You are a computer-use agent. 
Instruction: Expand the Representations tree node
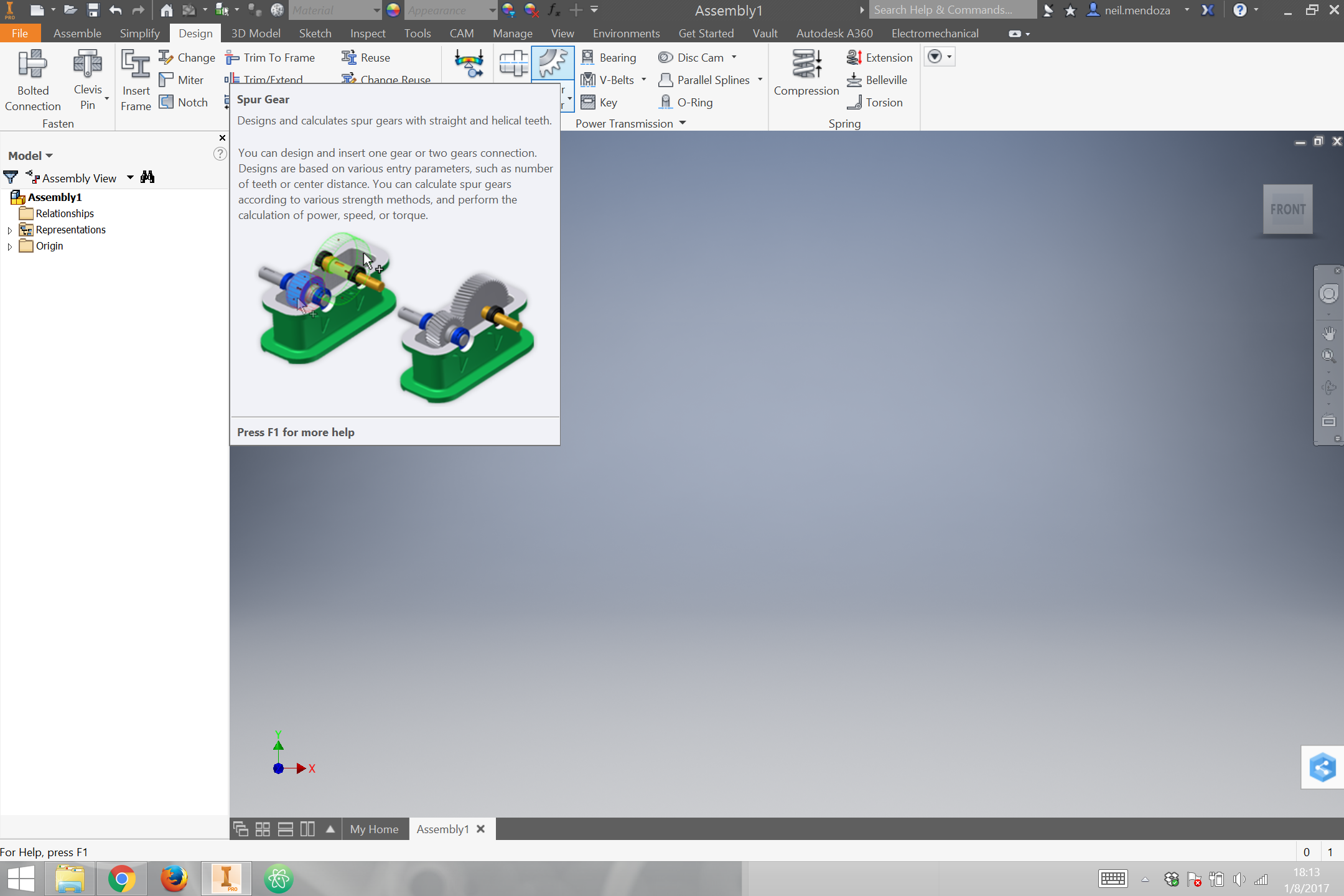[9, 230]
